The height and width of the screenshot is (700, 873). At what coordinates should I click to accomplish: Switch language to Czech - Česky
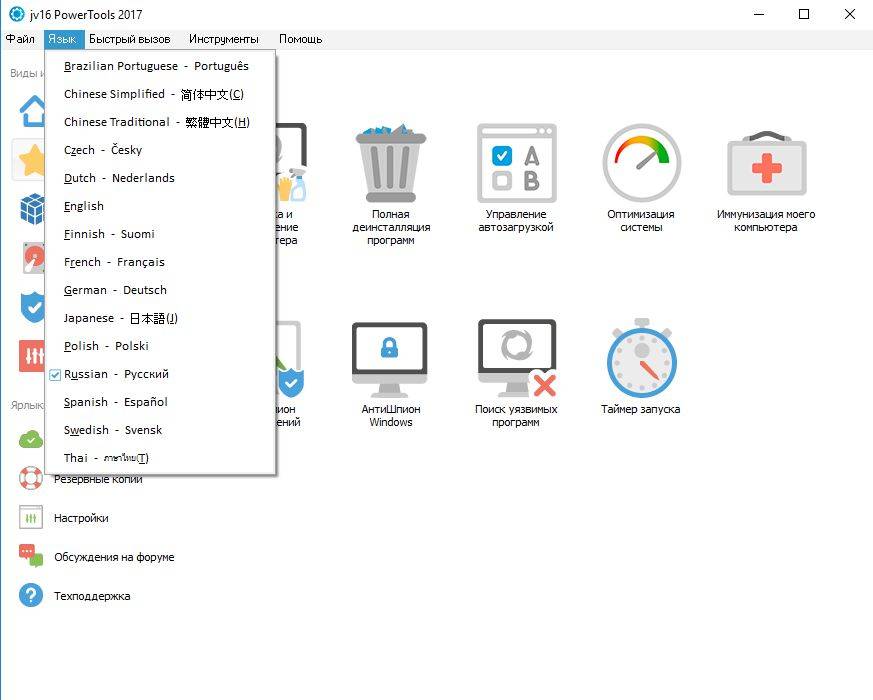pos(160,150)
